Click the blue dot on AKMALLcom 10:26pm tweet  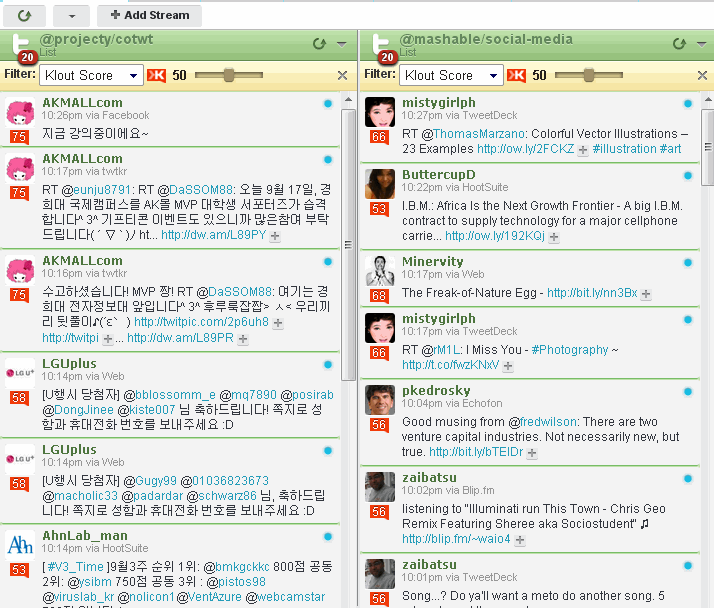[x=328, y=104]
